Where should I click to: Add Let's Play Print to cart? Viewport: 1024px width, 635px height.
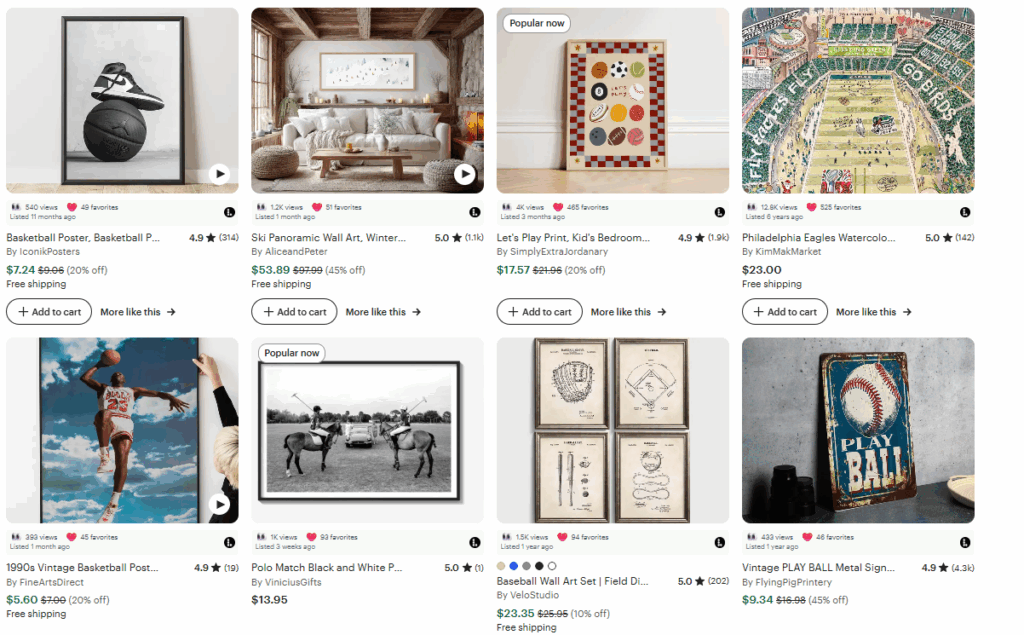[x=540, y=312]
